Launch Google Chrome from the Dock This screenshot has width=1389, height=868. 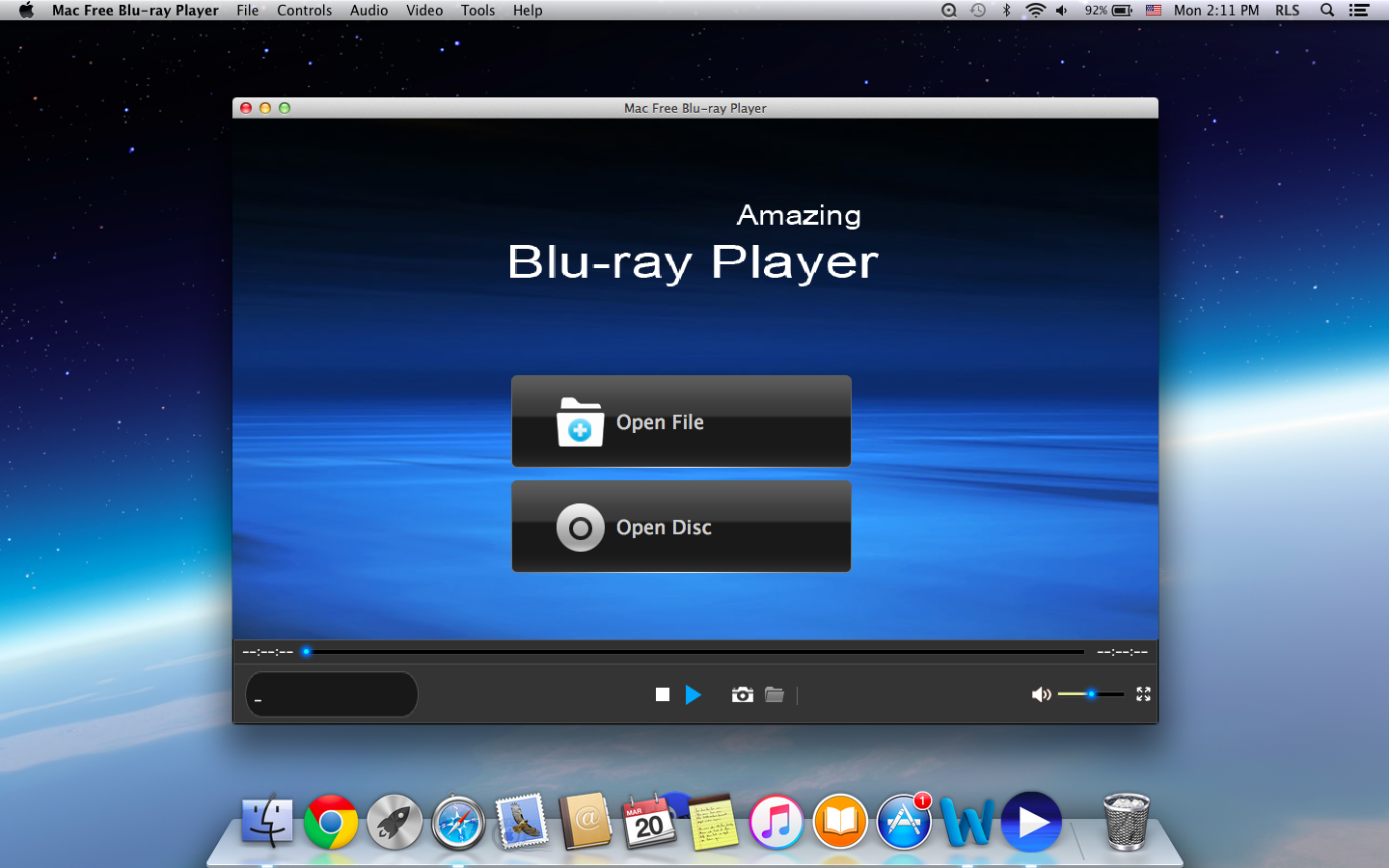331,822
